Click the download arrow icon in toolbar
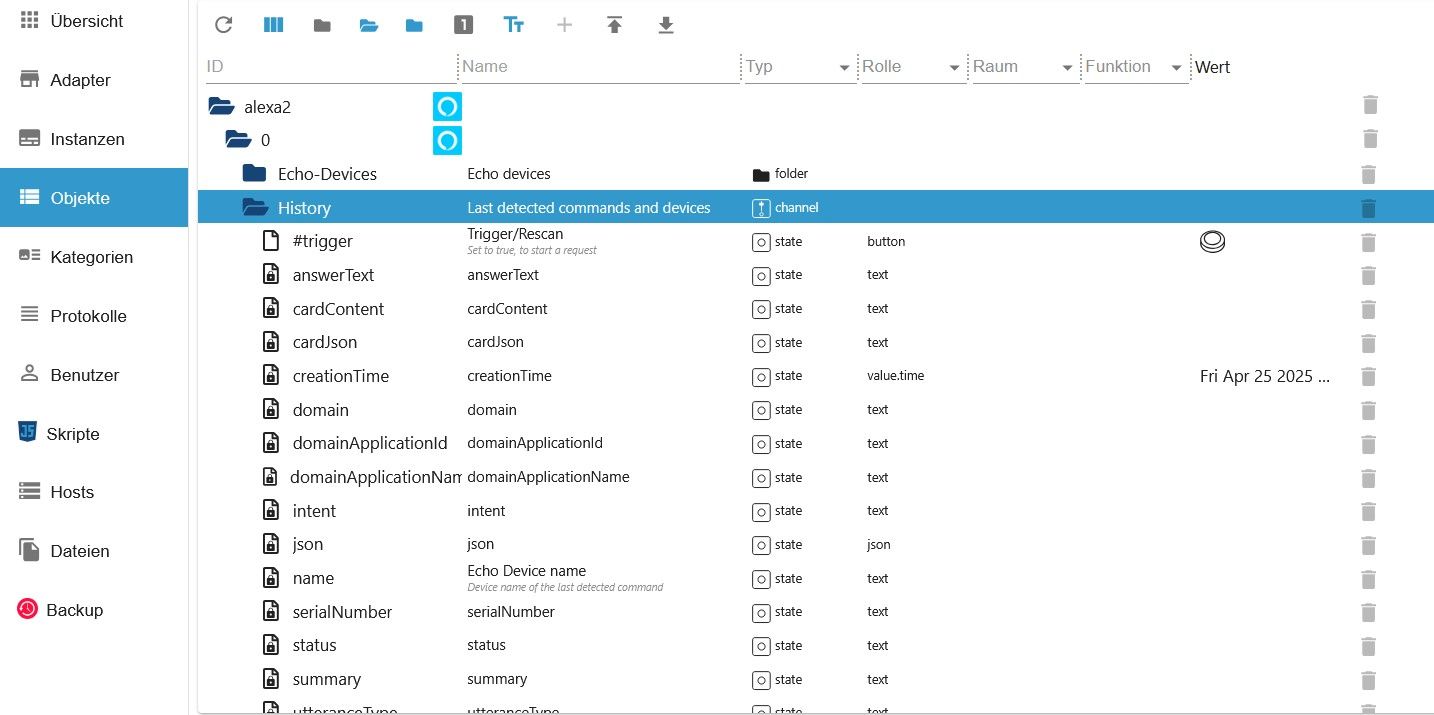The image size is (1434, 715). coord(666,25)
